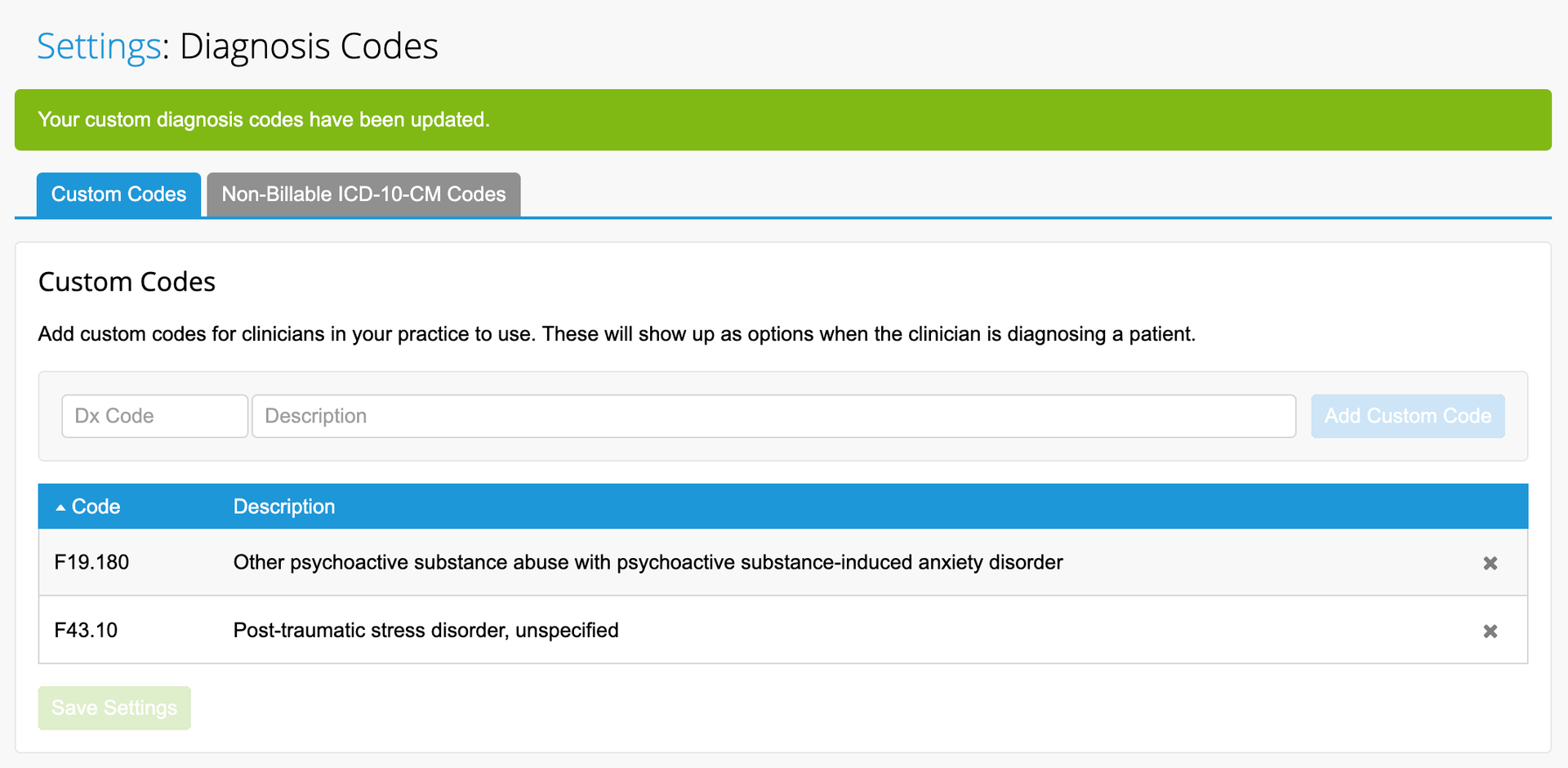Click the ascending sort arrow beside Code

[x=60, y=507]
